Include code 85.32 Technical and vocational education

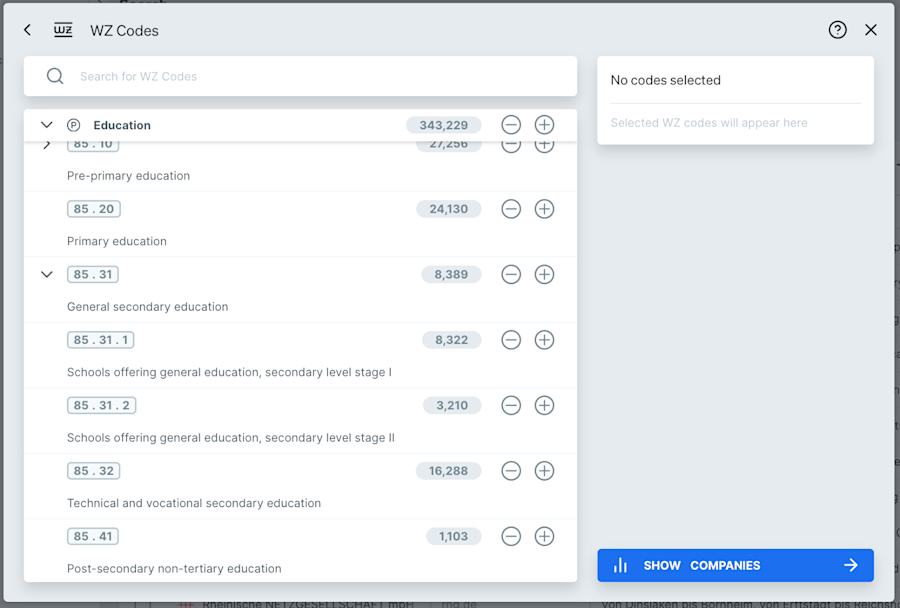[544, 471]
